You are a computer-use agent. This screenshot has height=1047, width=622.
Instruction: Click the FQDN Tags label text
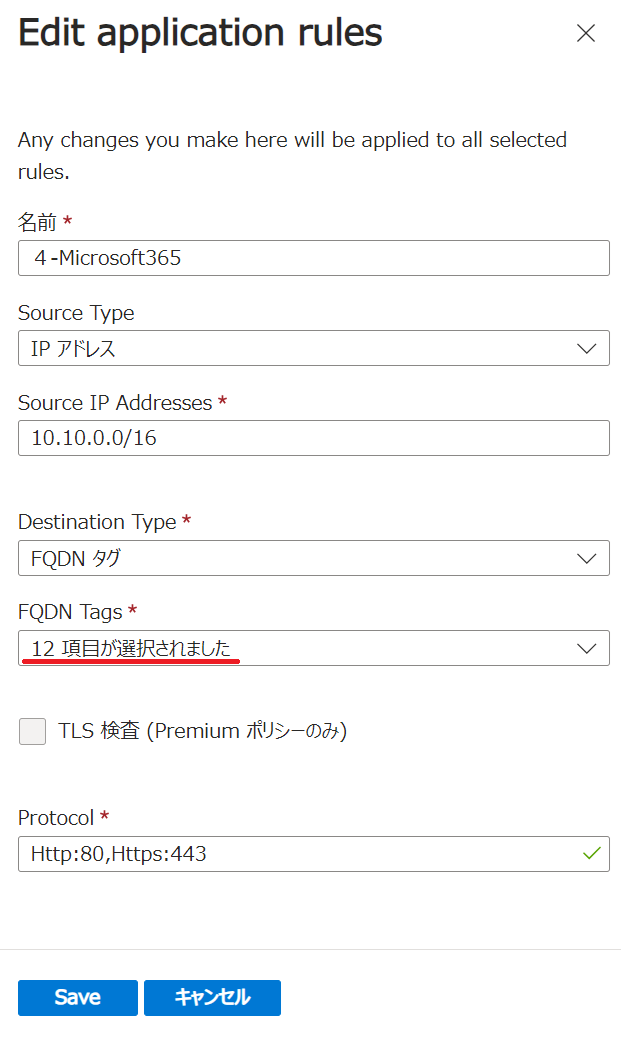70,611
